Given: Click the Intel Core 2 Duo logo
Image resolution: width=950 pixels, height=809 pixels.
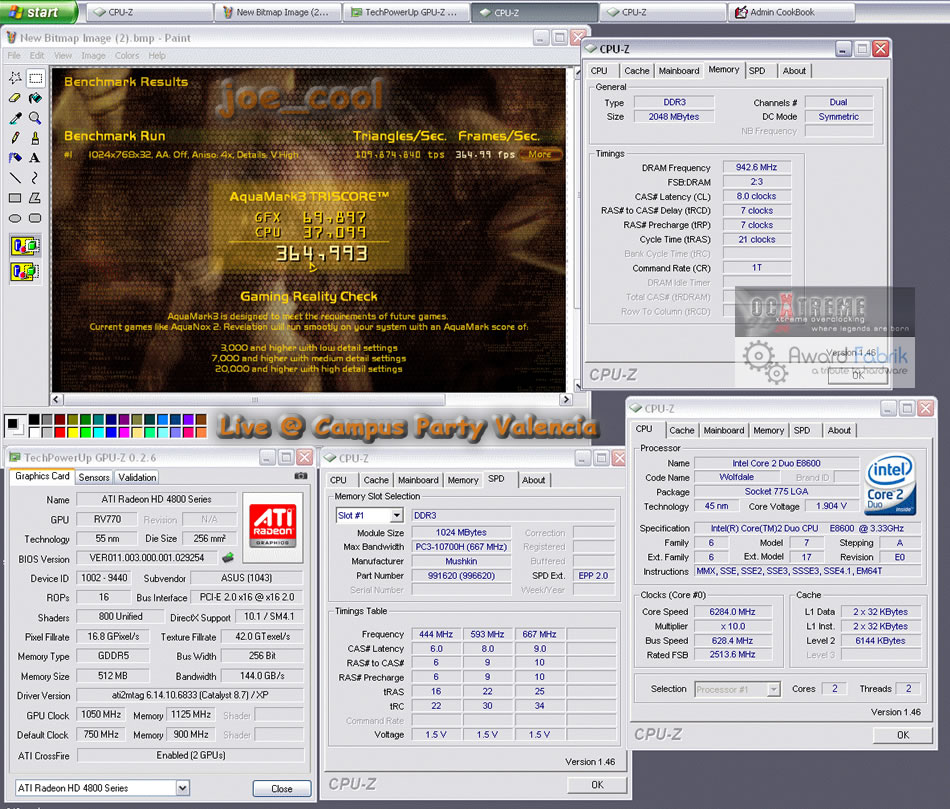Looking at the screenshot, I should tap(890, 485).
